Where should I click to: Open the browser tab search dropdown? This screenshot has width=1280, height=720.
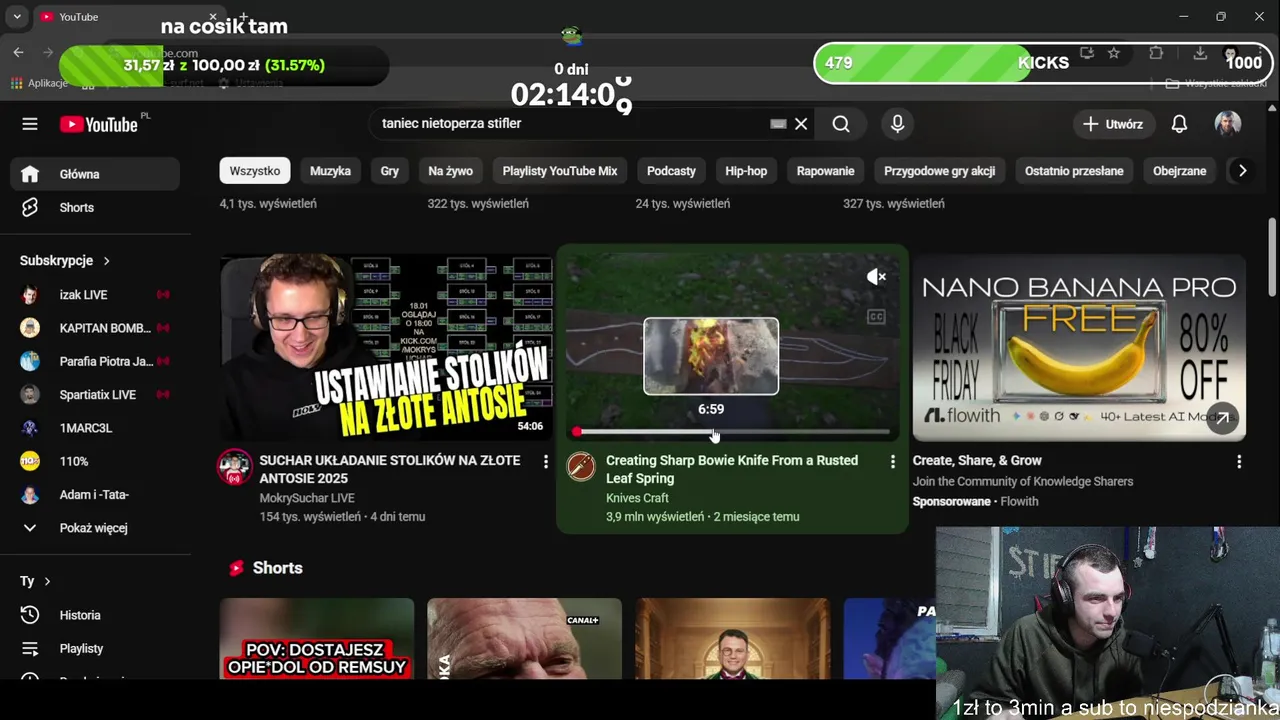tap(17, 17)
